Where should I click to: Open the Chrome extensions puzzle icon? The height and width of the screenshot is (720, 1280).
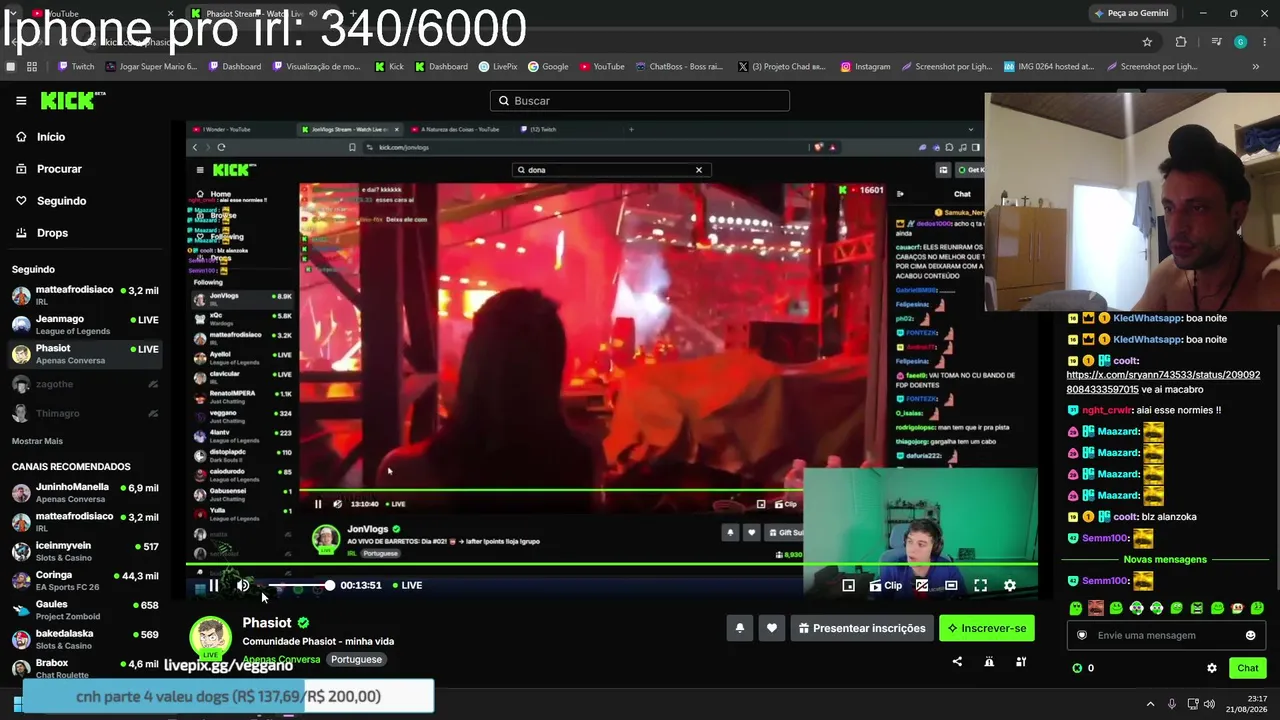(1181, 42)
